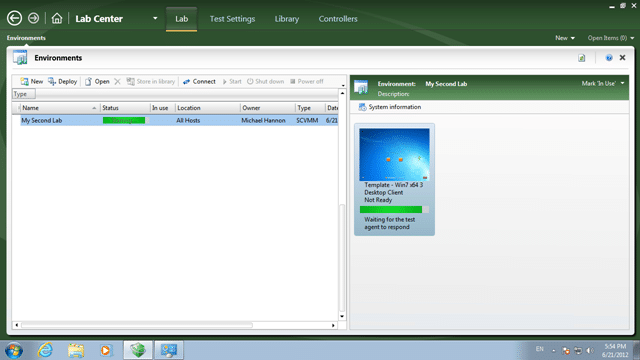Image resolution: width=640 pixels, height=360 pixels.
Task: Click the VM readiness progress bar
Action: click(394, 209)
